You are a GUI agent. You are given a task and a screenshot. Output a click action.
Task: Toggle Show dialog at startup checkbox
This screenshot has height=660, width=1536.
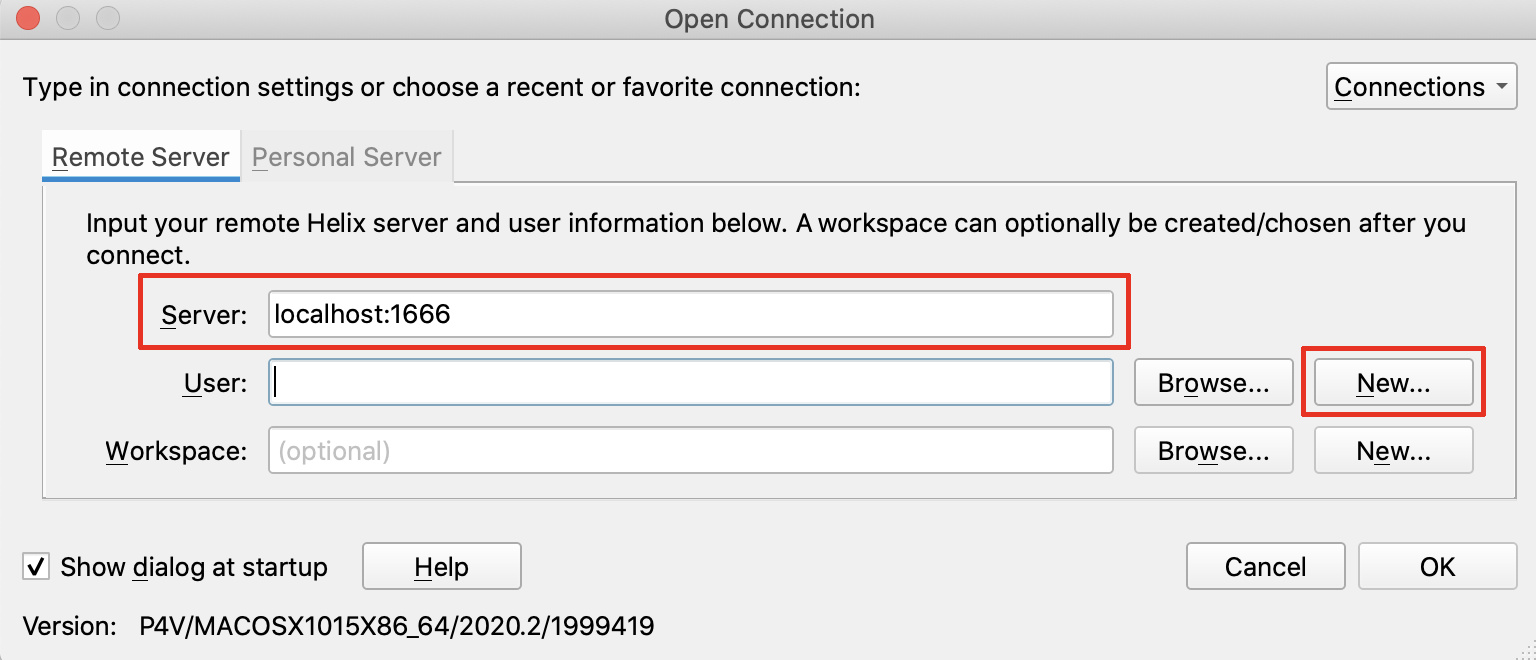coord(36,567)
